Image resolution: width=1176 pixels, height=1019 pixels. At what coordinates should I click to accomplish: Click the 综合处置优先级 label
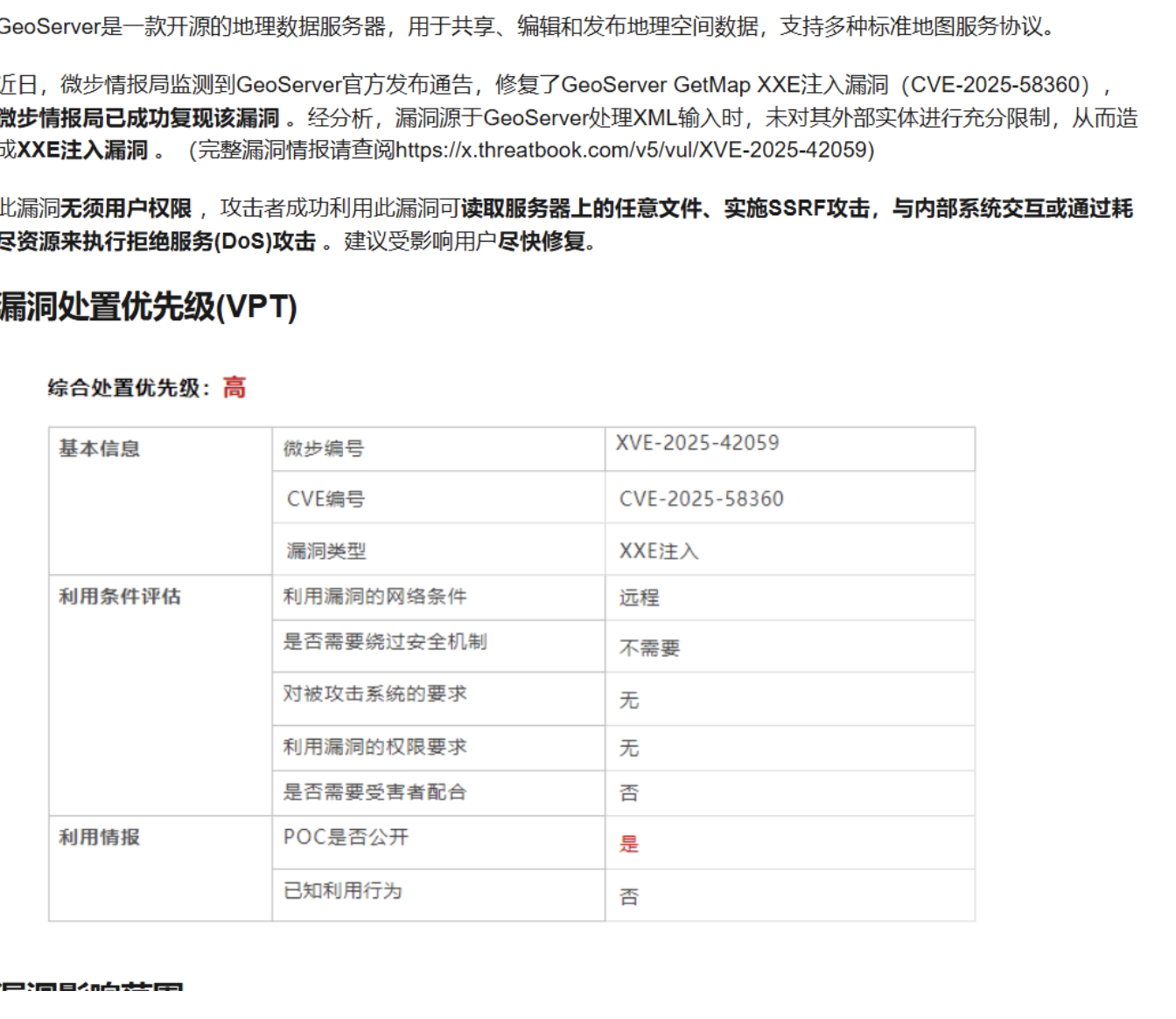(129, 388)
